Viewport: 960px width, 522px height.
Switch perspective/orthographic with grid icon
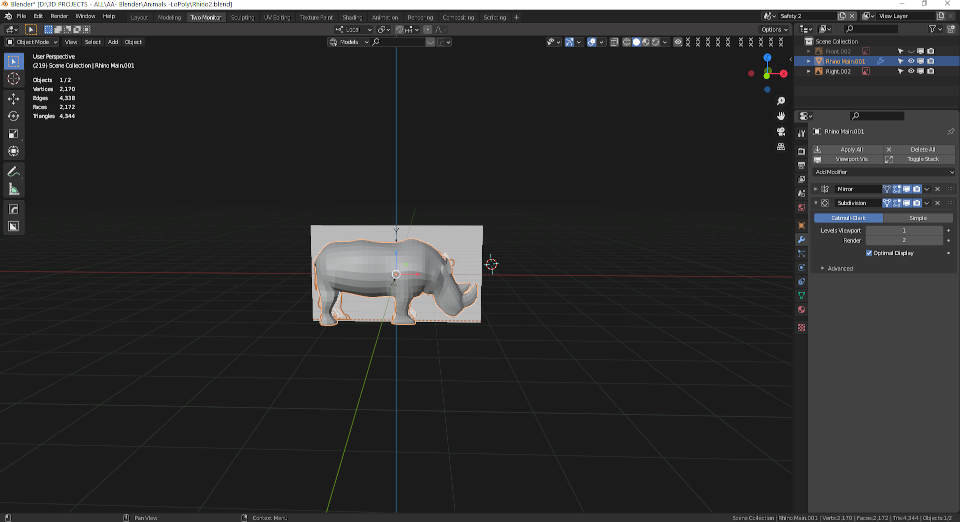pos(781,147)
